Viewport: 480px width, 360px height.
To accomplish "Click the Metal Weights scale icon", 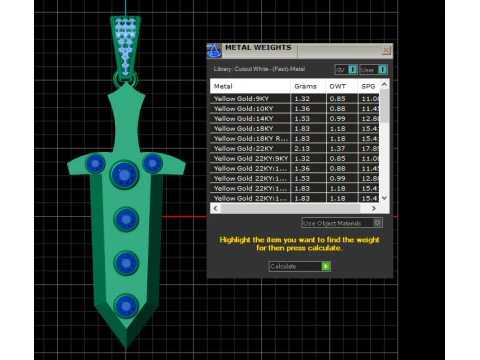I will pyautogui.click(x=213, y=51).
